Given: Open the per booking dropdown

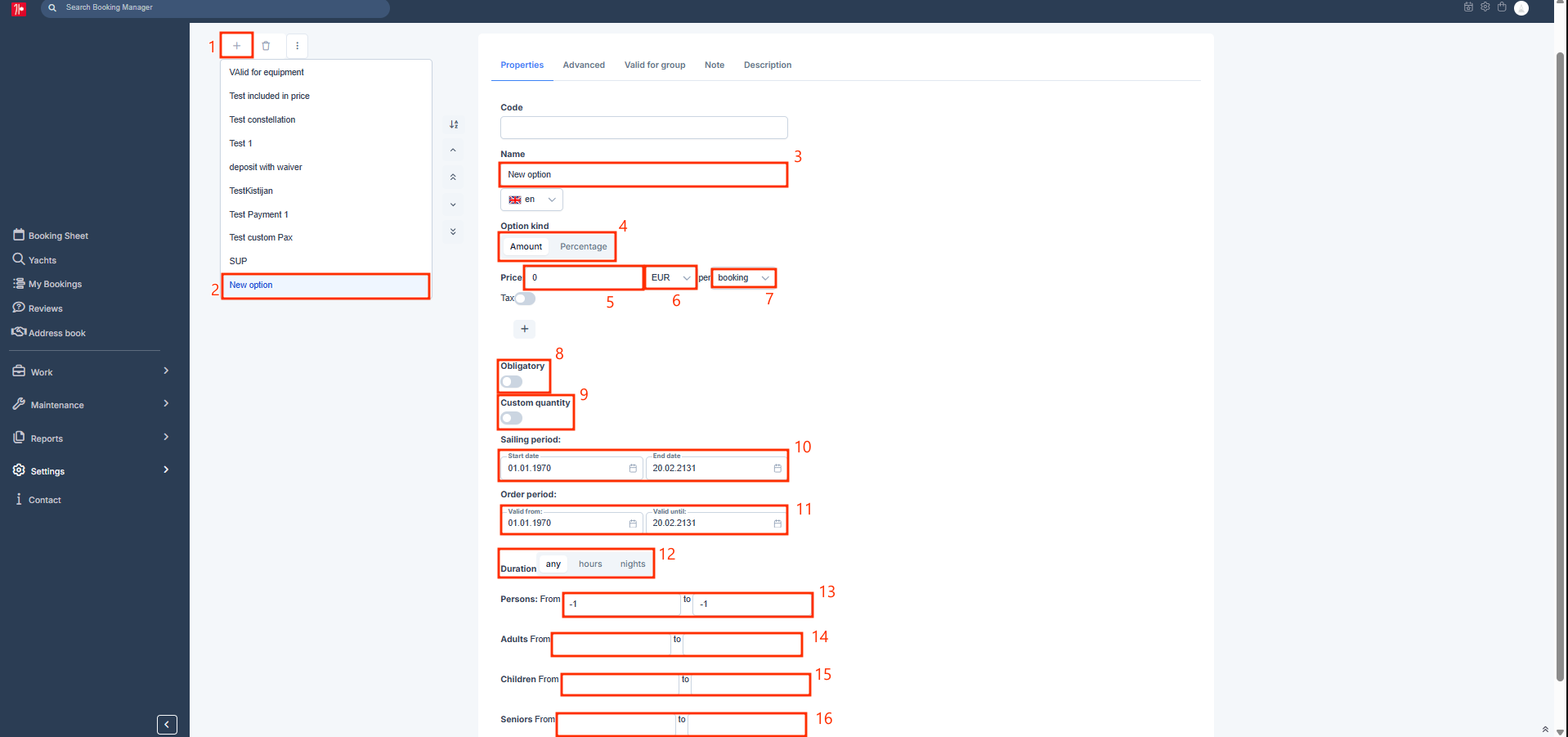Looking at the screenshot, I should [743, 278].
